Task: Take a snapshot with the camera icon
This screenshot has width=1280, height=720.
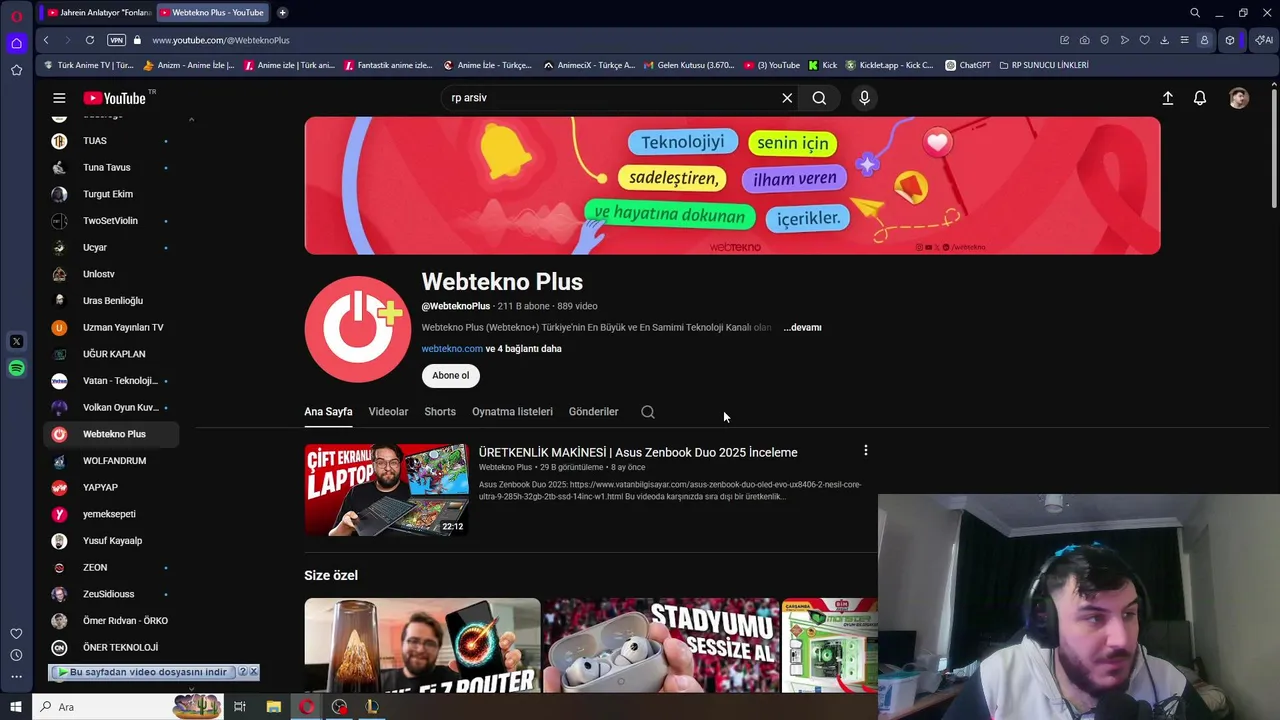Action: (1085, 40)
